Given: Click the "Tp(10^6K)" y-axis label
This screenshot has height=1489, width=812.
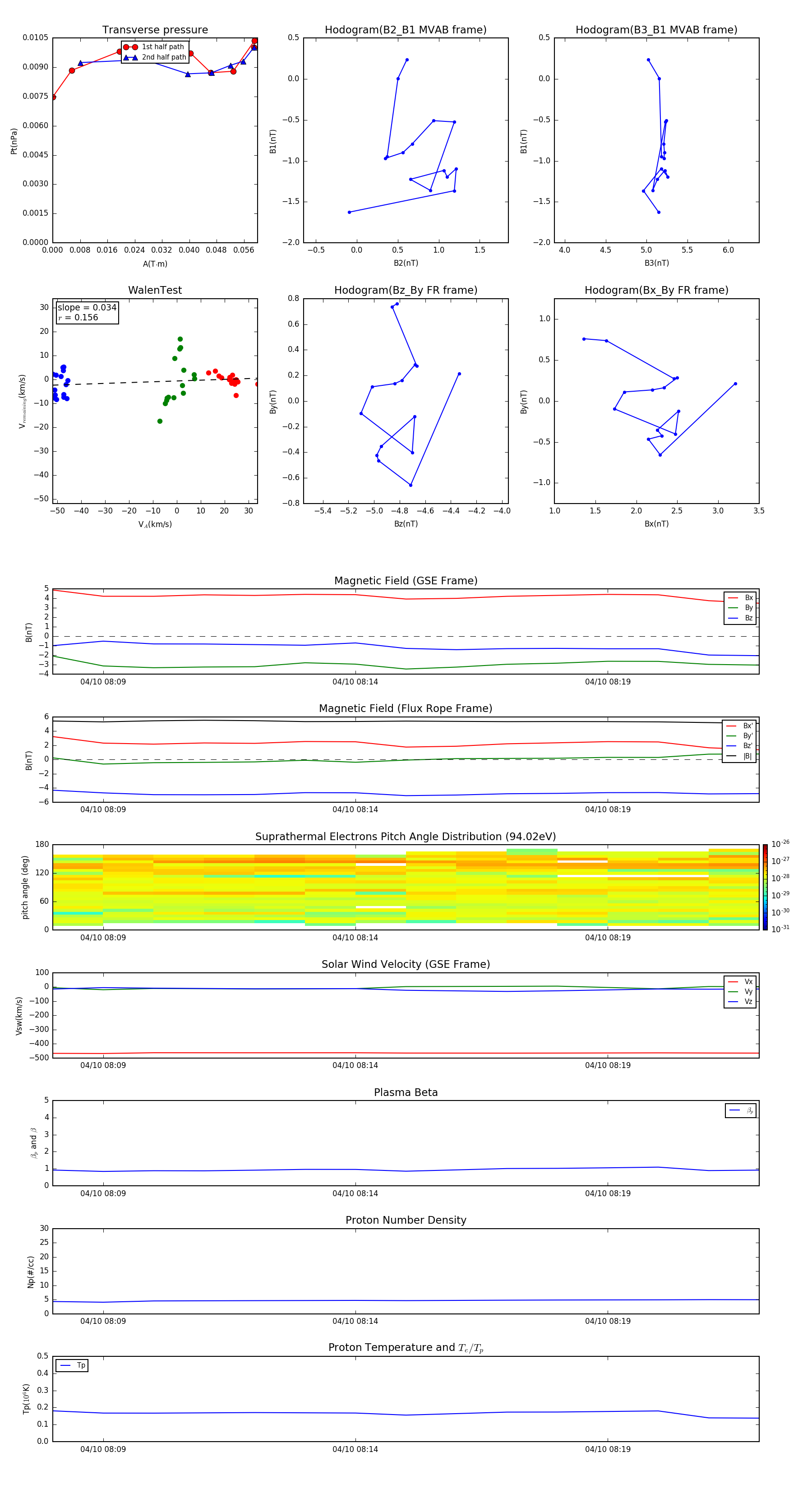Looking at the screenshot, I should (x=26, y=1399).
